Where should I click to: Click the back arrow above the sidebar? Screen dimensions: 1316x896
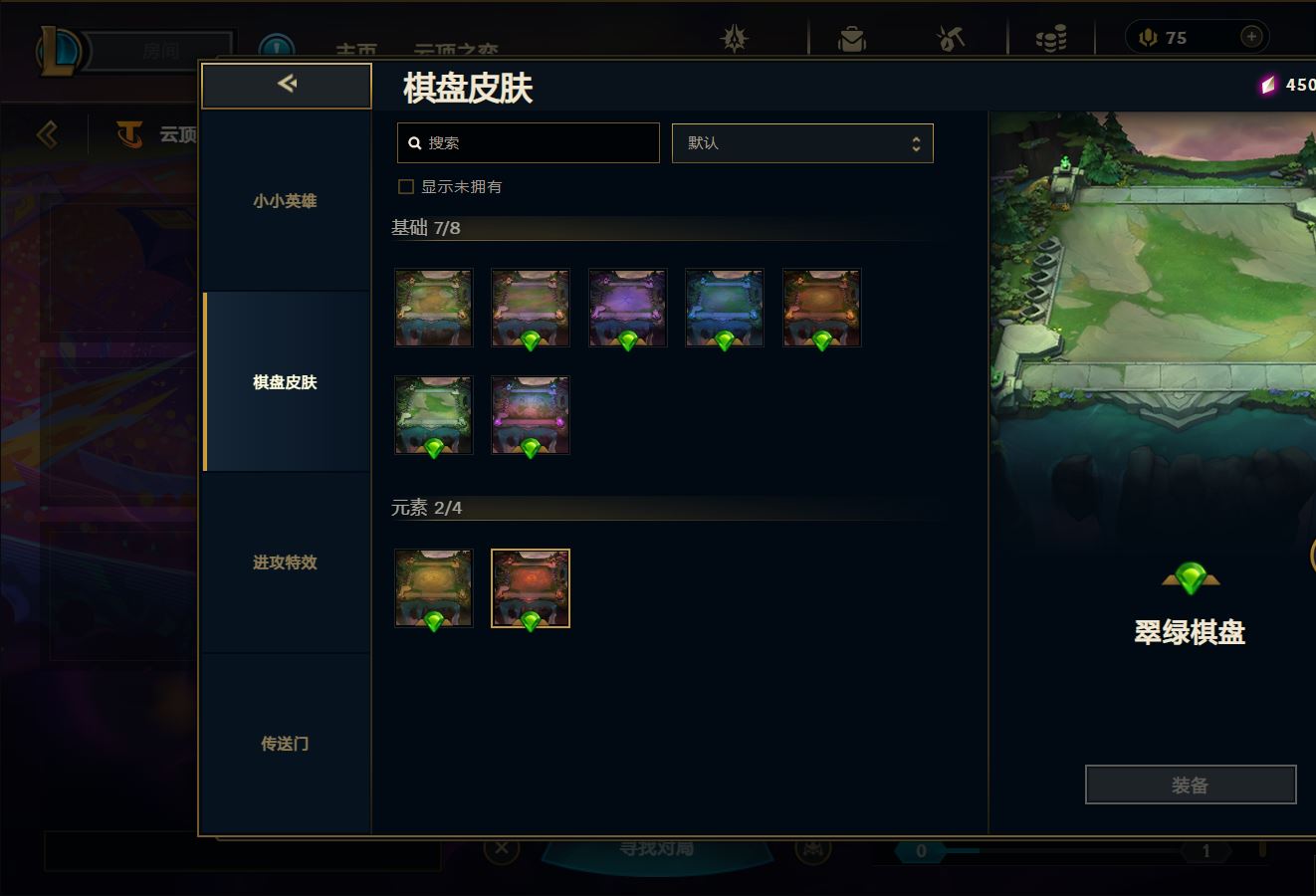point(287,85)
